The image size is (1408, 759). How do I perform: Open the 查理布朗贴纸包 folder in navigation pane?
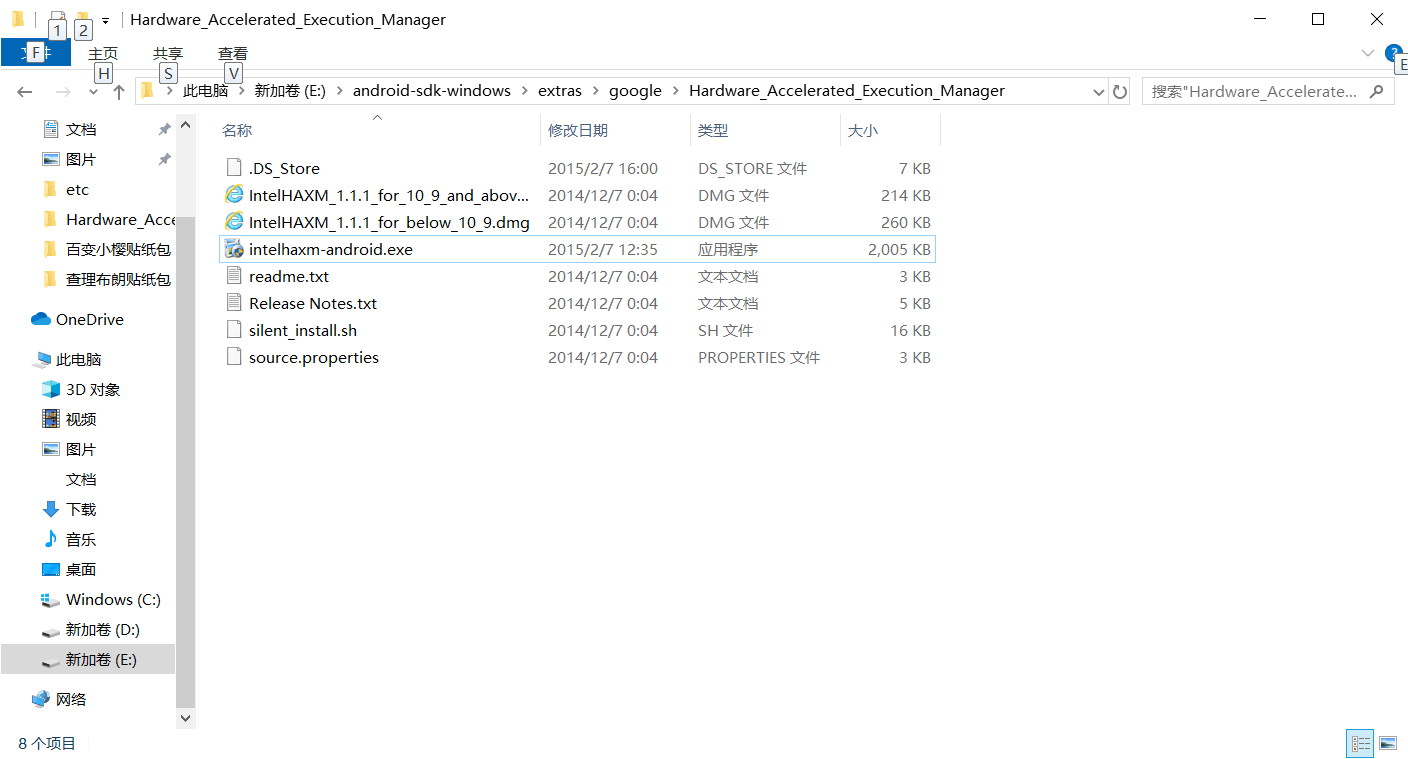(x=118, y=279)
